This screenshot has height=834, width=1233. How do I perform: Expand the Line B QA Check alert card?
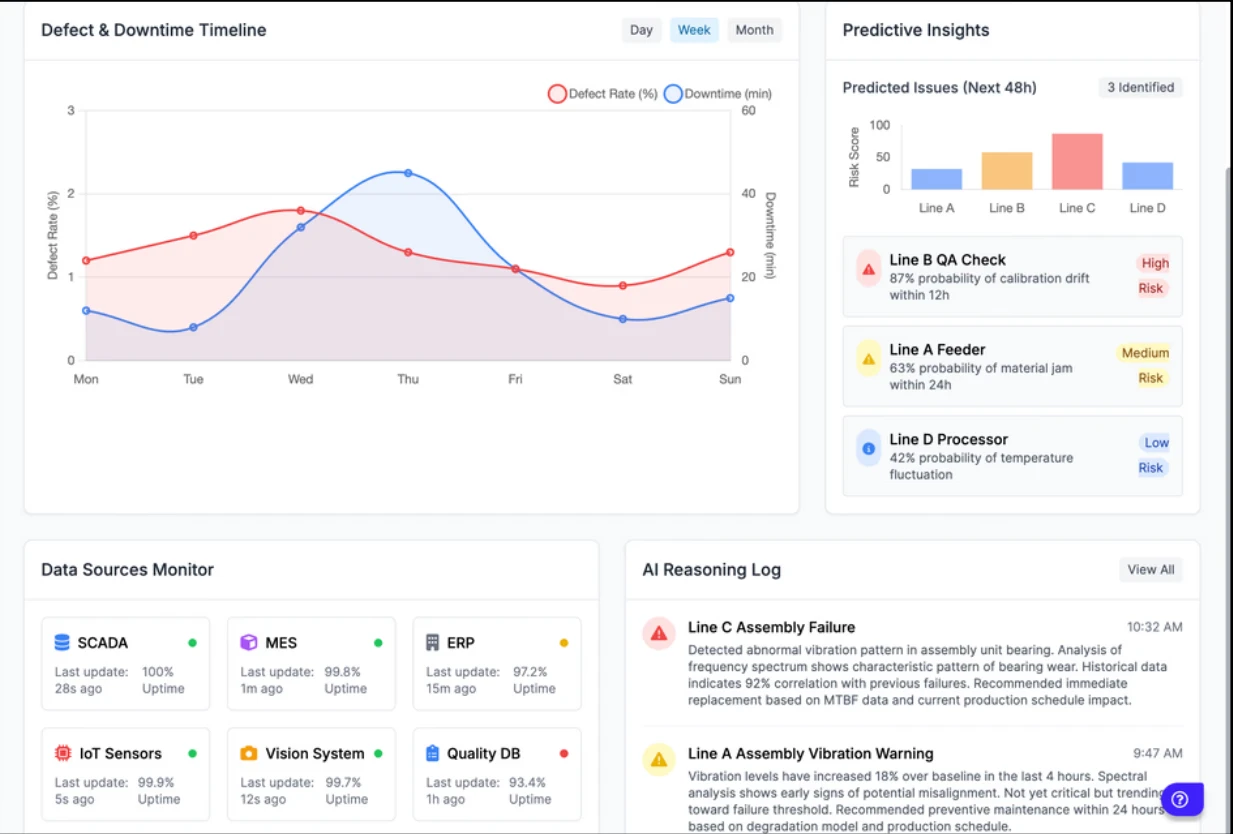pos(1012,276)
